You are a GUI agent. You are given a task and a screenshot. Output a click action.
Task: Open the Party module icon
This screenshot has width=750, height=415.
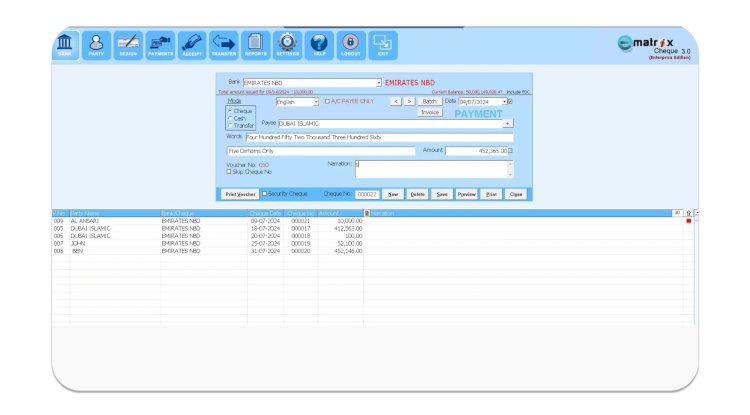coord(96,46)
